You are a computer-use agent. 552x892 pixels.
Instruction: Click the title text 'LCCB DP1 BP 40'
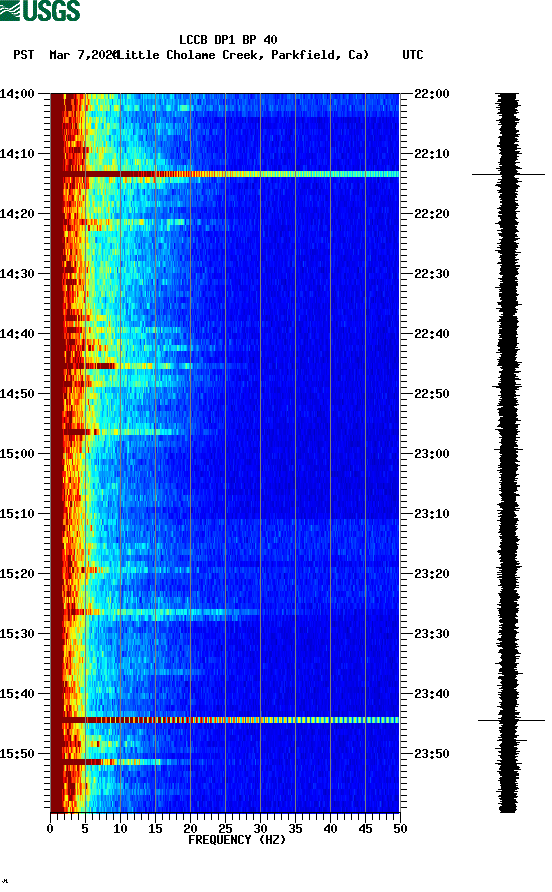tap(228, 40)
